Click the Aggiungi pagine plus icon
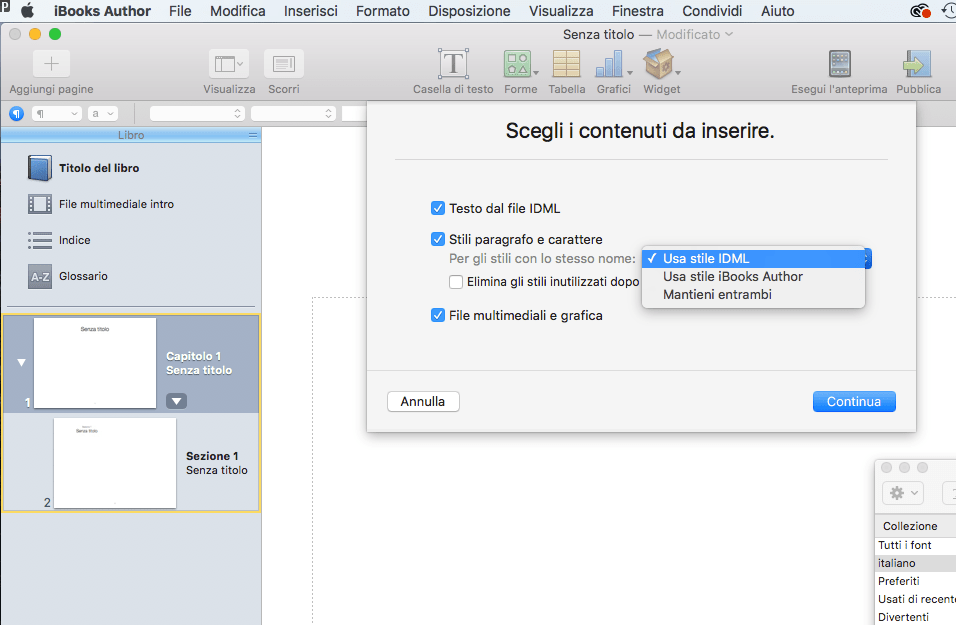956x625 pixels. pyautogui.click(x=51, y=64)
